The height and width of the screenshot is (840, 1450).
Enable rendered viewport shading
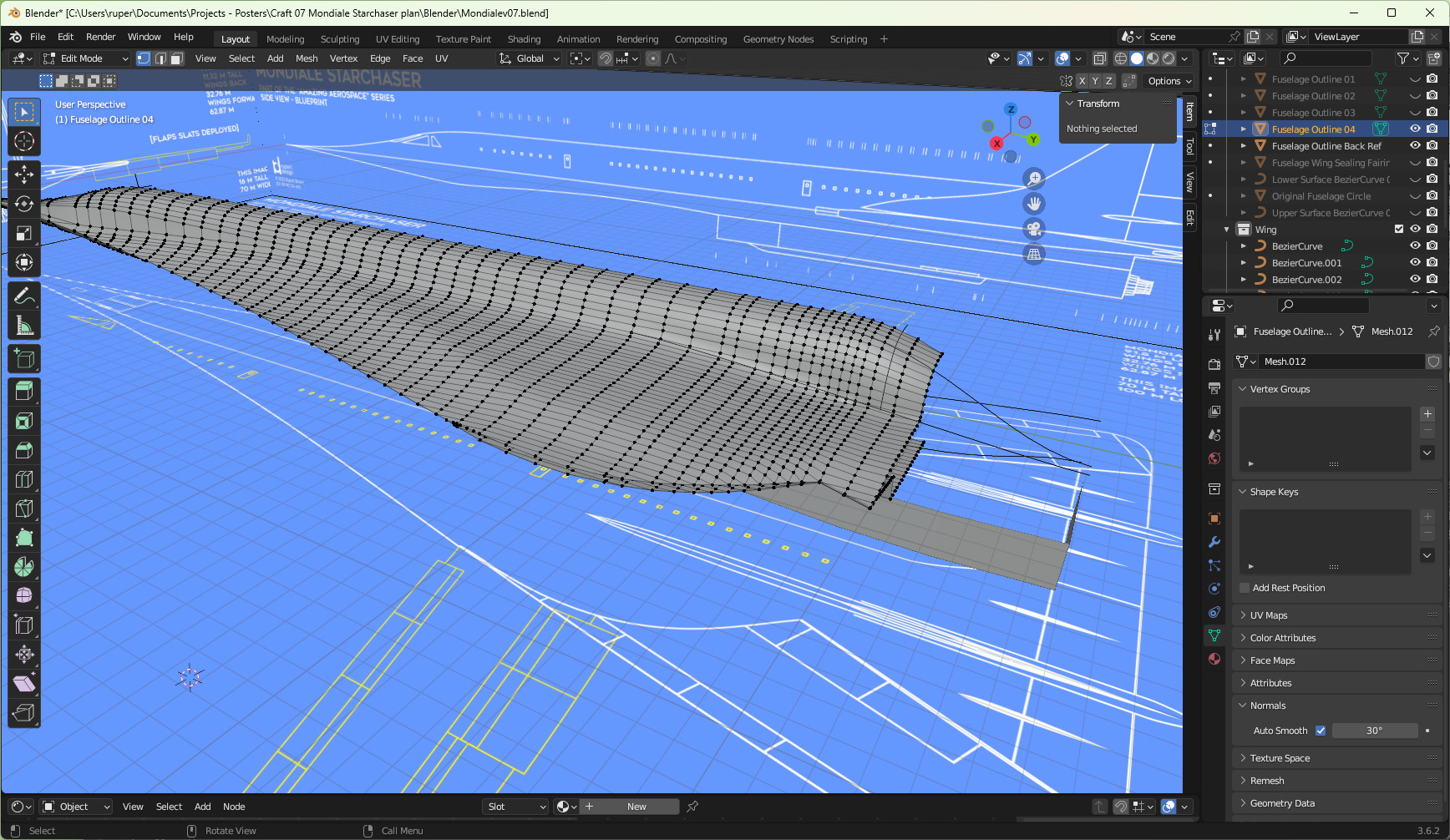click(1169, 58)
